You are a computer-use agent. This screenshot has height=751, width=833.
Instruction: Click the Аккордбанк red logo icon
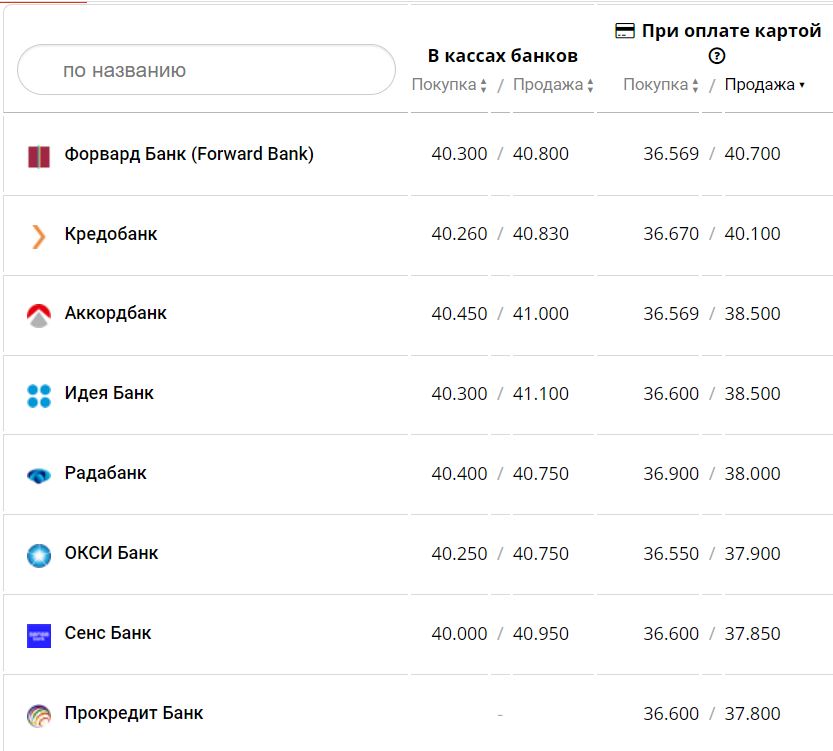click(39, 316)
